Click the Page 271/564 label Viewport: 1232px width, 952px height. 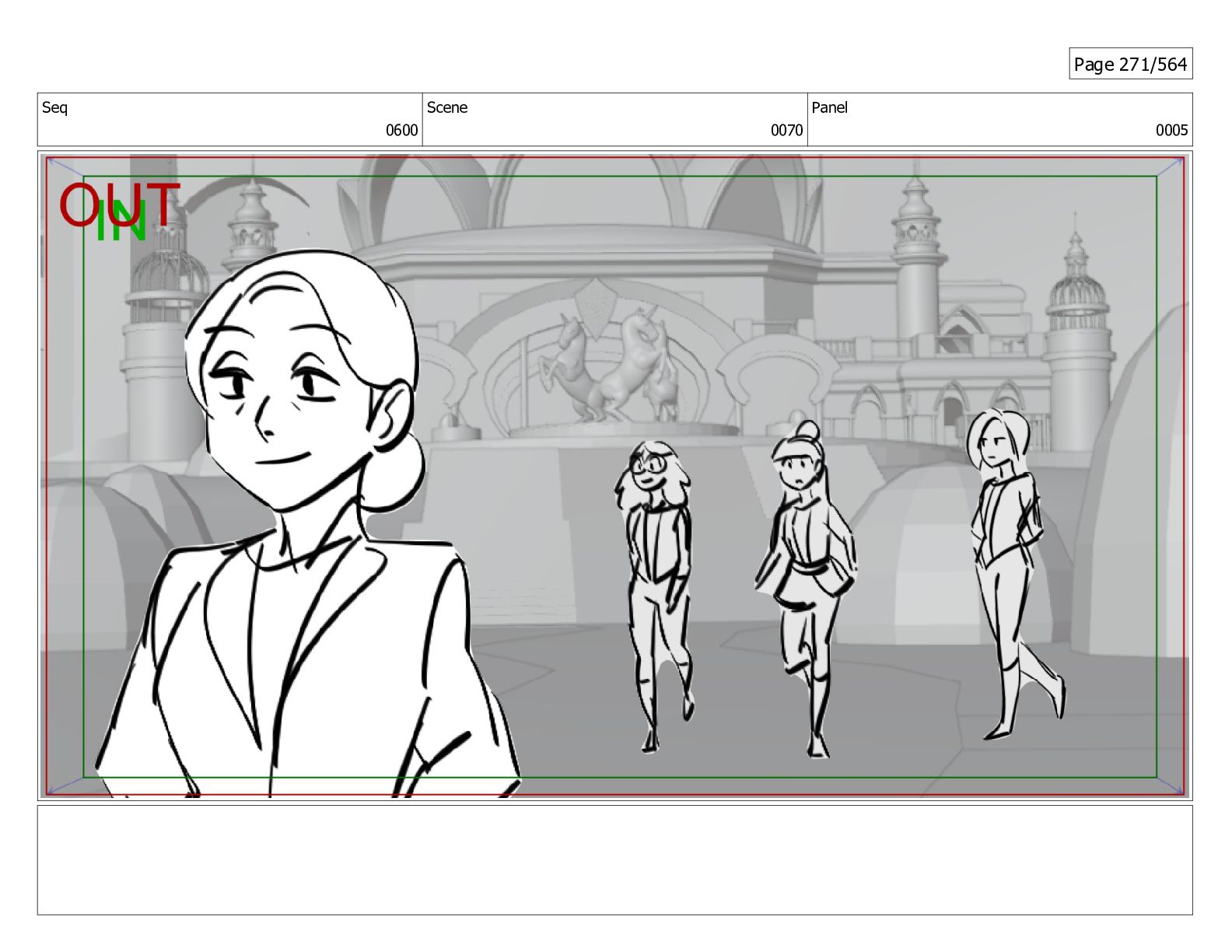(1130, 65)
